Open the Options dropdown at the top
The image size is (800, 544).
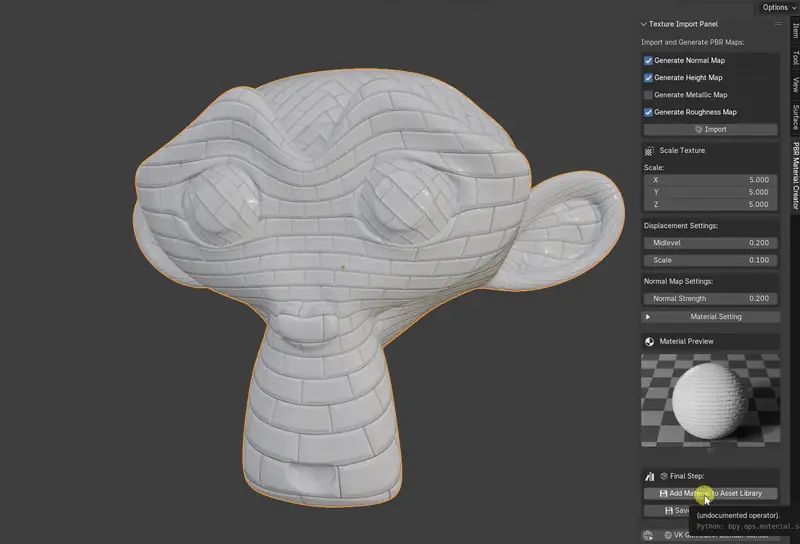coord(779,7)
